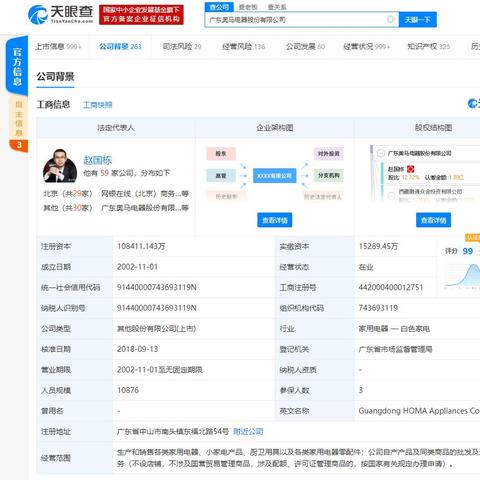Click industry value 家用电器 — 白色家电
The width and height of the screenshot is (480, 480).
click(394, 329)
